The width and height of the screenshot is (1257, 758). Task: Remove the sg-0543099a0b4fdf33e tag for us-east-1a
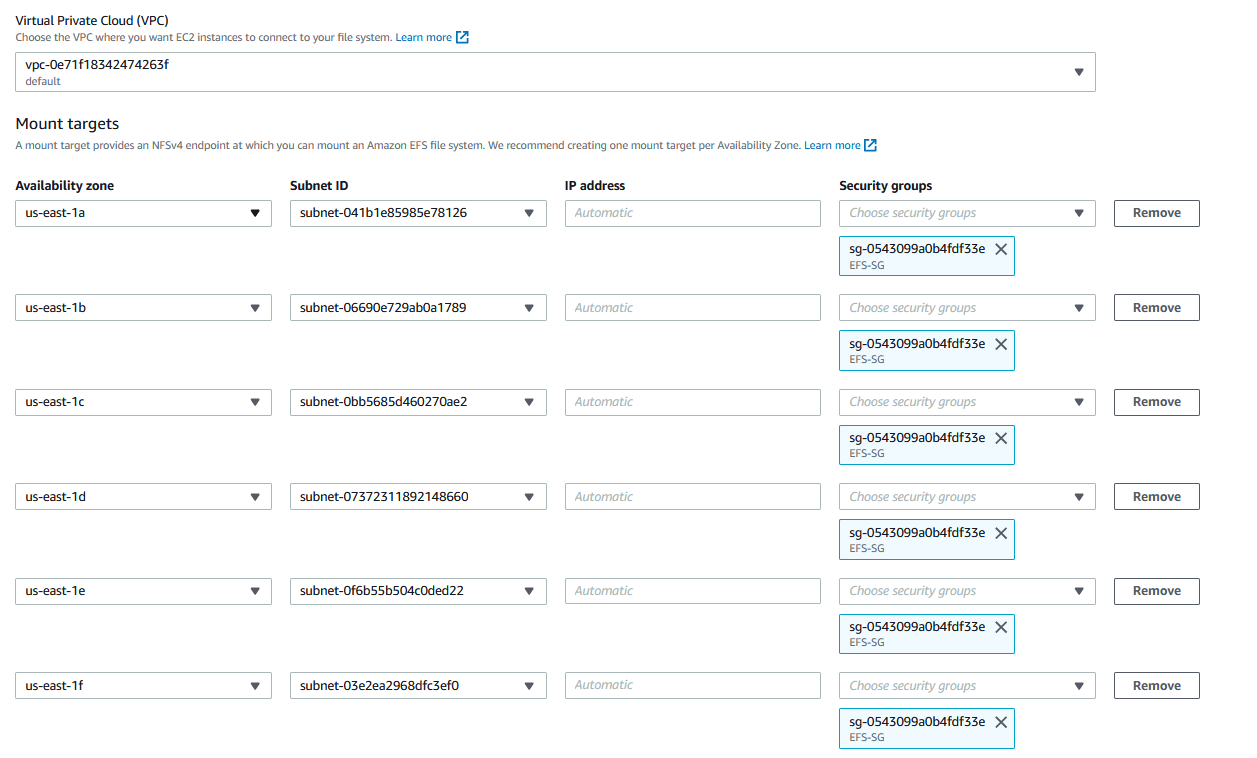point(1001,249)
